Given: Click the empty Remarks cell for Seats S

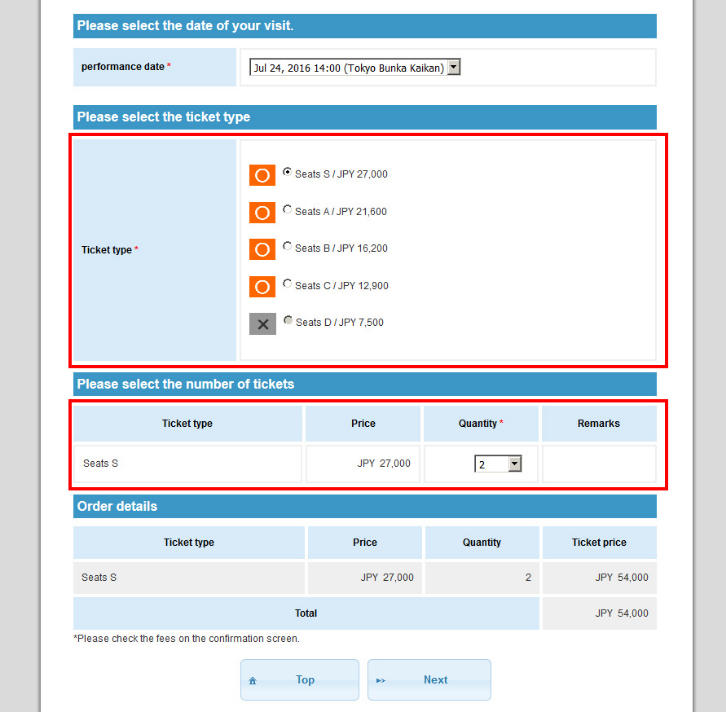Looking at the screenshot, I should [x=599, y=464].
